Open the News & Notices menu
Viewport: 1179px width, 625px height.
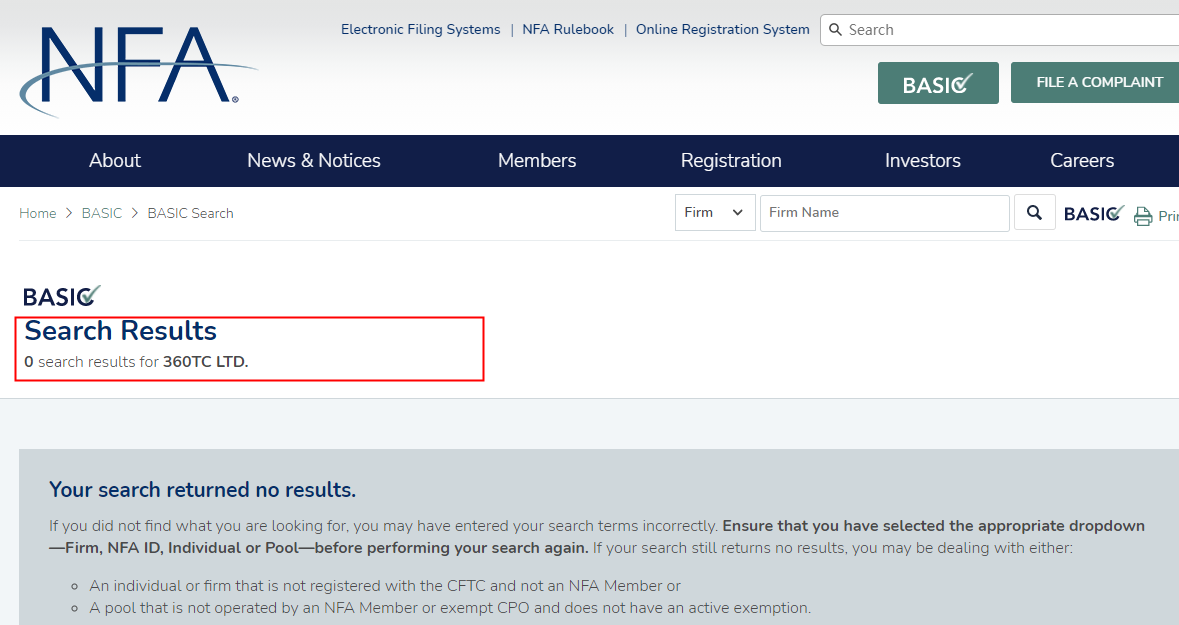[x=314, y=161]
